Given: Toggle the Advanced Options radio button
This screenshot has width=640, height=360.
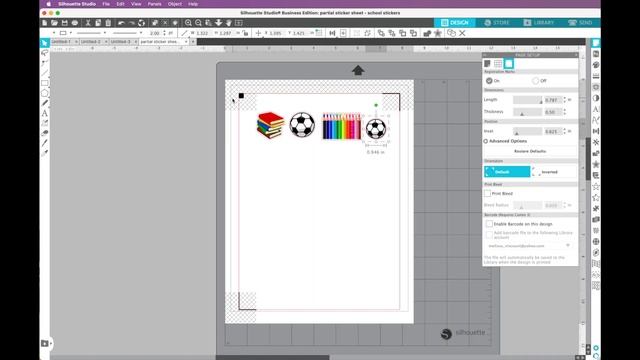Looking at the screenshot, I should click(486, 141).
